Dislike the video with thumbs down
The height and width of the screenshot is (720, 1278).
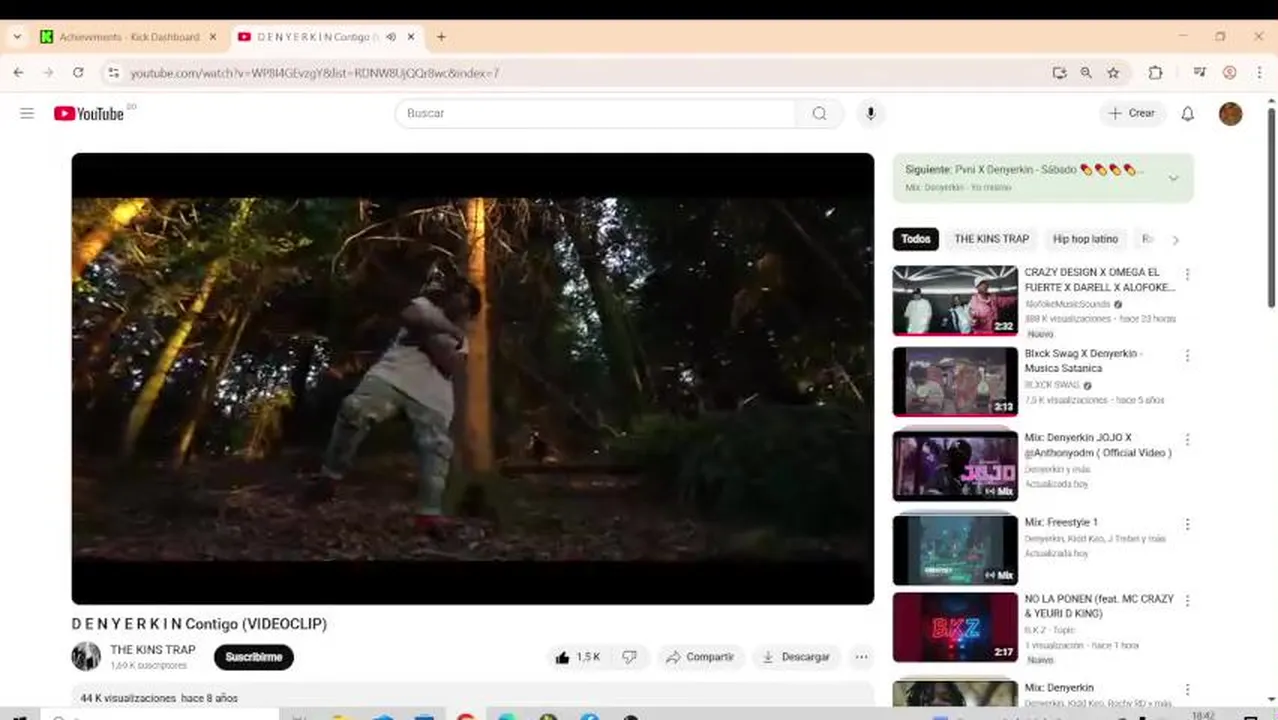click(630, 657)
